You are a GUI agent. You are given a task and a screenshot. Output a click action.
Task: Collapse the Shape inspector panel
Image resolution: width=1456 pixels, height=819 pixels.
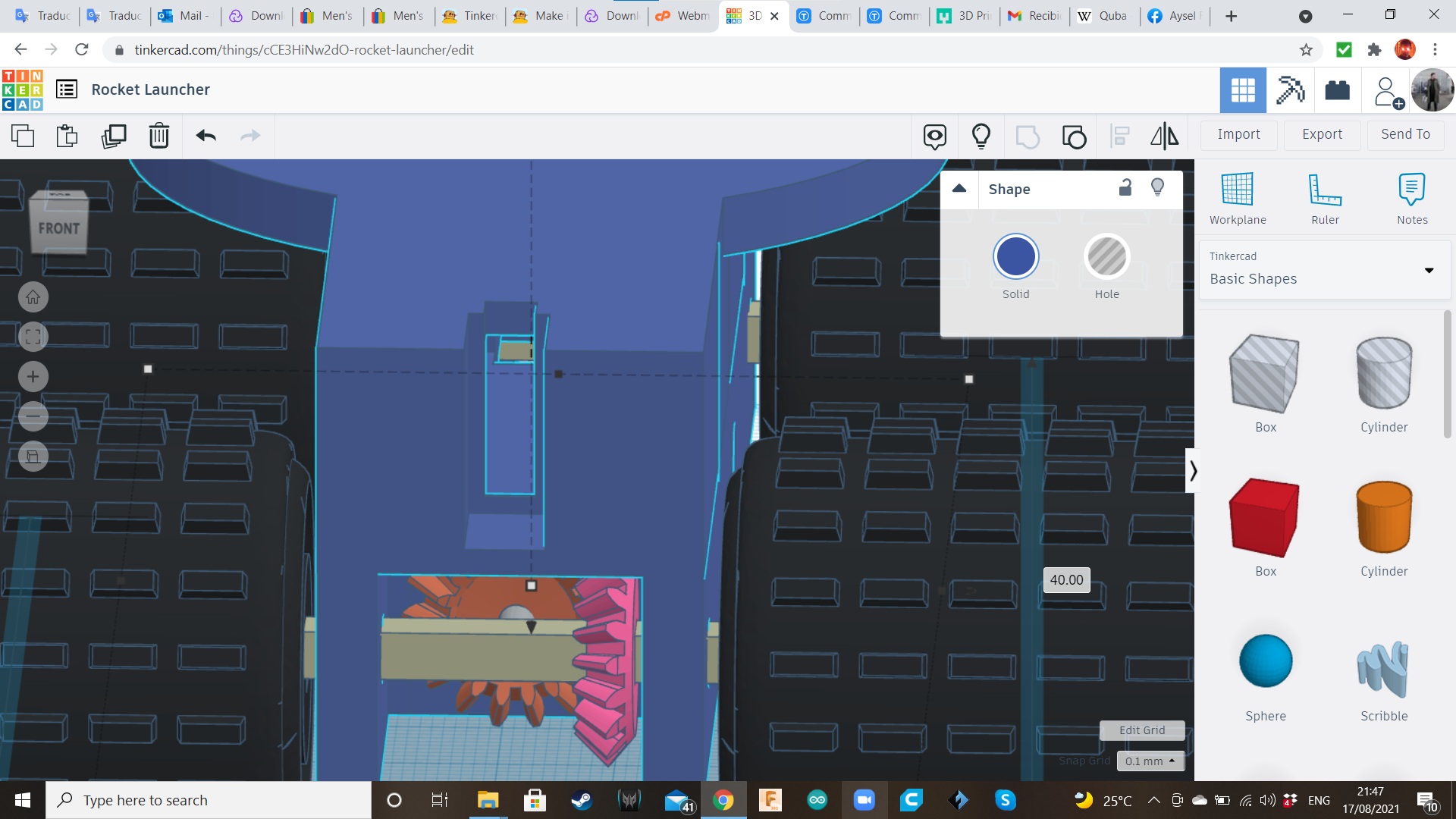click(959, 189)
